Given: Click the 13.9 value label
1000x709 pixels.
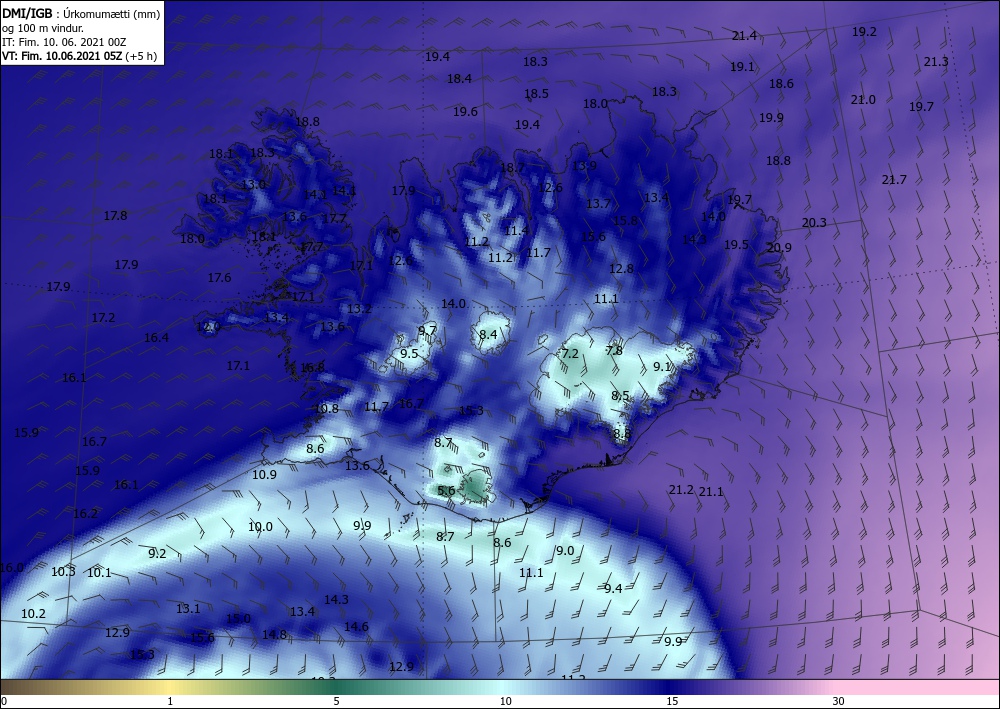Looking at the screenshot, I should (x=584, y=166).
